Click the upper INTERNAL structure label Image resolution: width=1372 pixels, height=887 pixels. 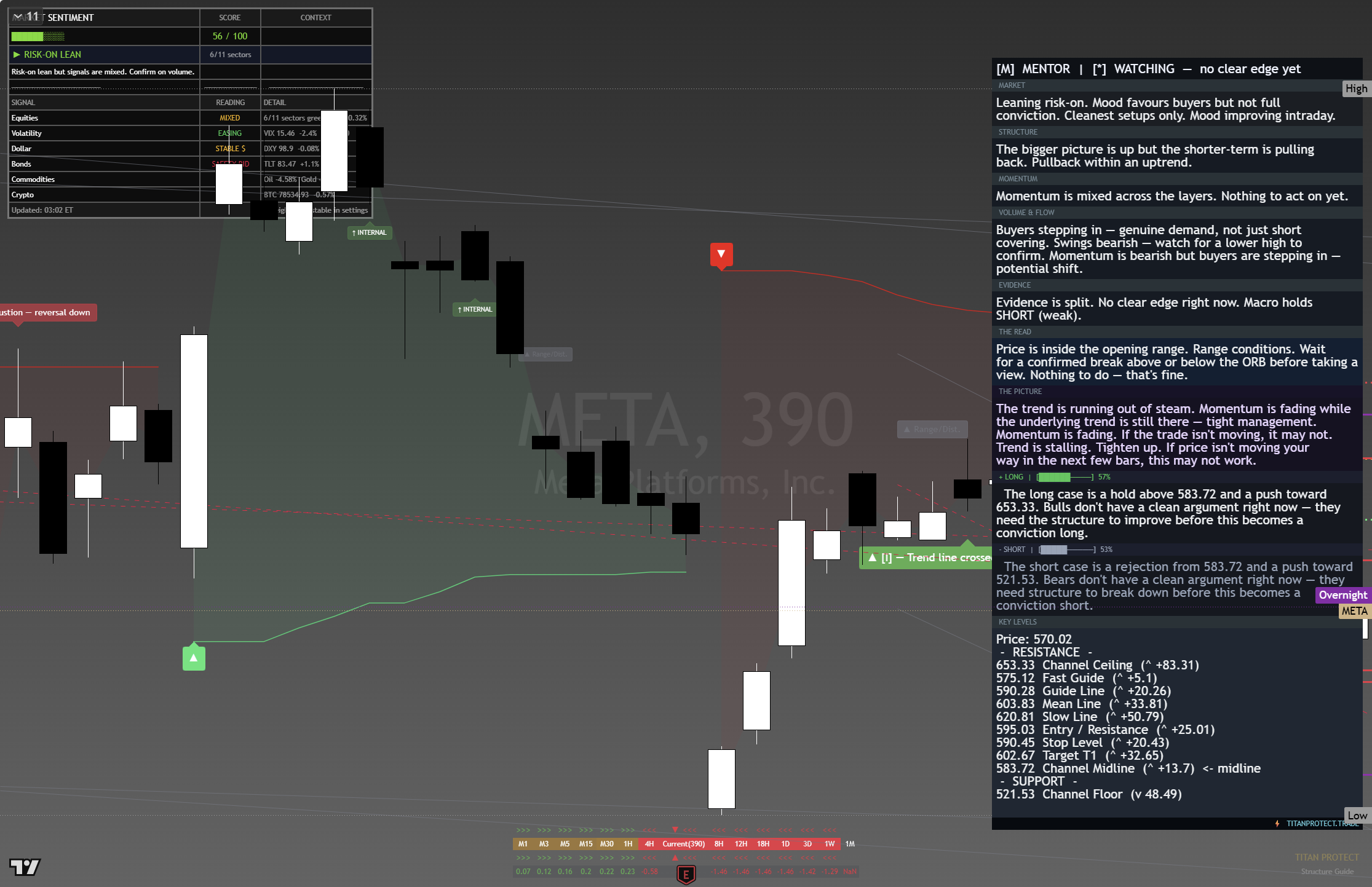370,232
